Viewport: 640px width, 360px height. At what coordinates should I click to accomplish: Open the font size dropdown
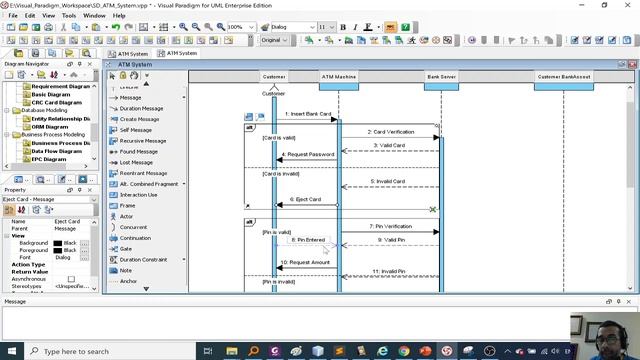[331, 27]
